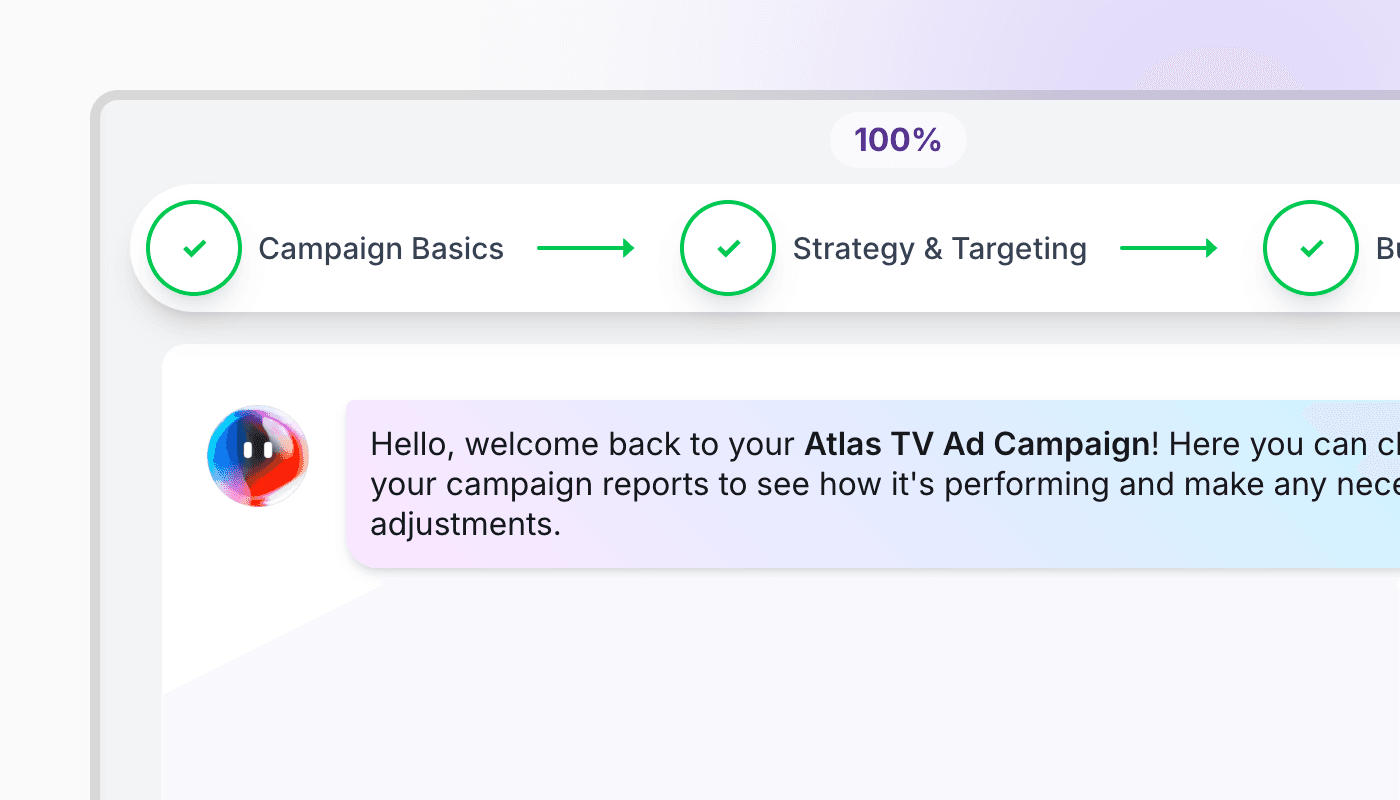Select the partially visible 'Bu' step label
Screen dimensions: 1400x800
tap(1388, 248)
